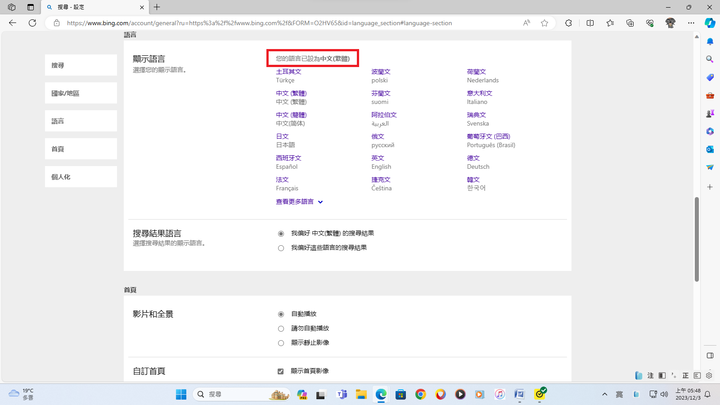The width and height of the screenshot is (720, 405).
Task: Show hidden system tray icons chevron
Action: point(605,394)
